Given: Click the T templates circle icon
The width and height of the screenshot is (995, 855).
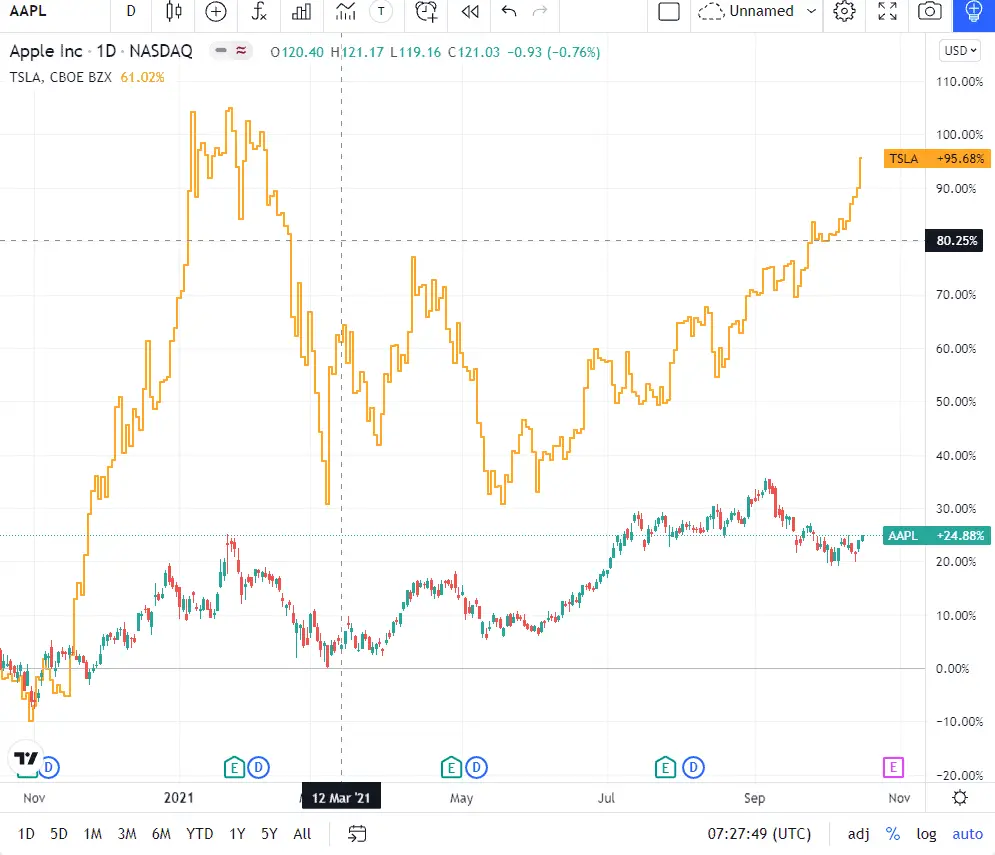Looking at the screenshot, I should (x=381, y=11).
